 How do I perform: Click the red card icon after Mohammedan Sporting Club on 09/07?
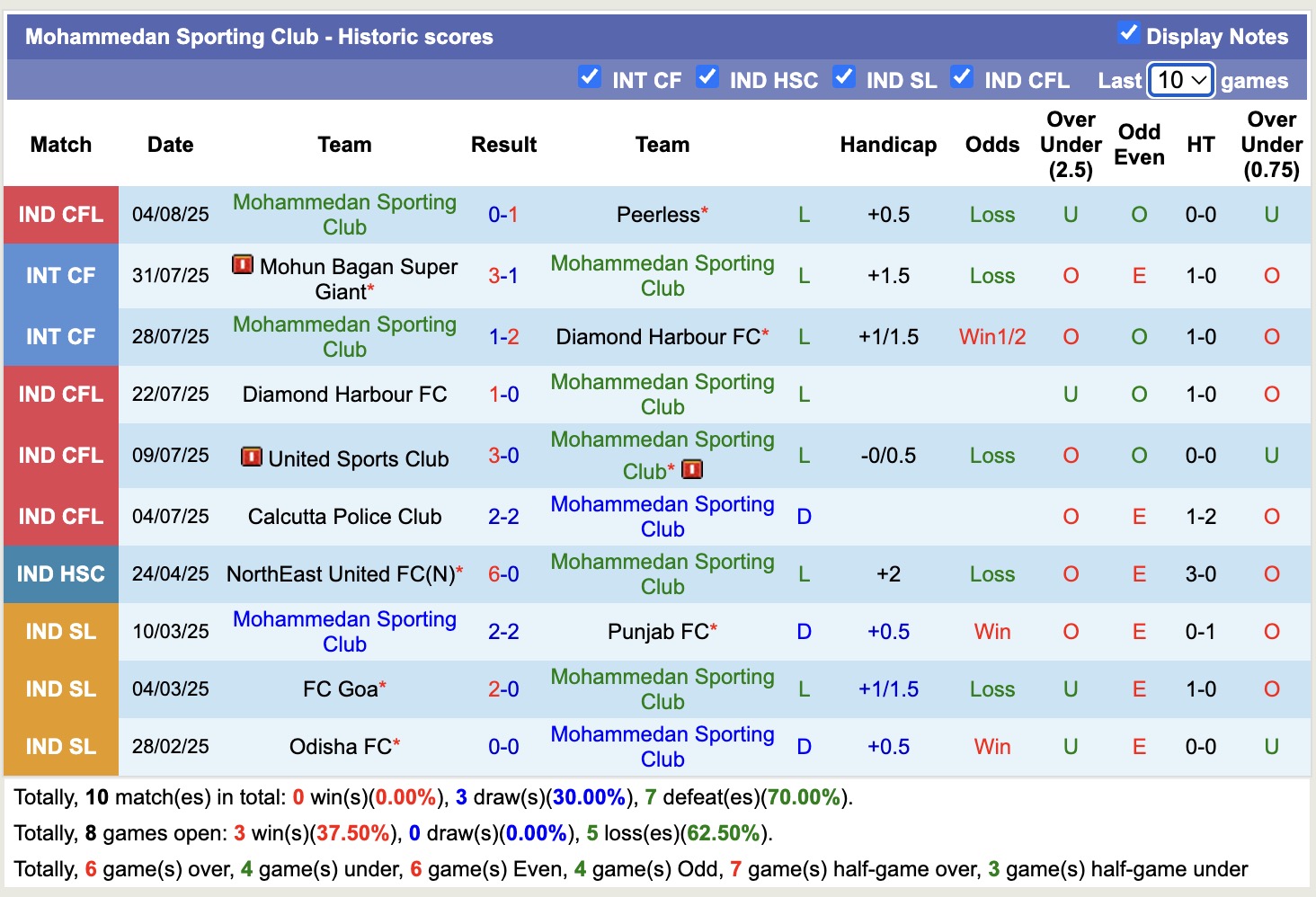pyautogui.click(x=692, y=469)
